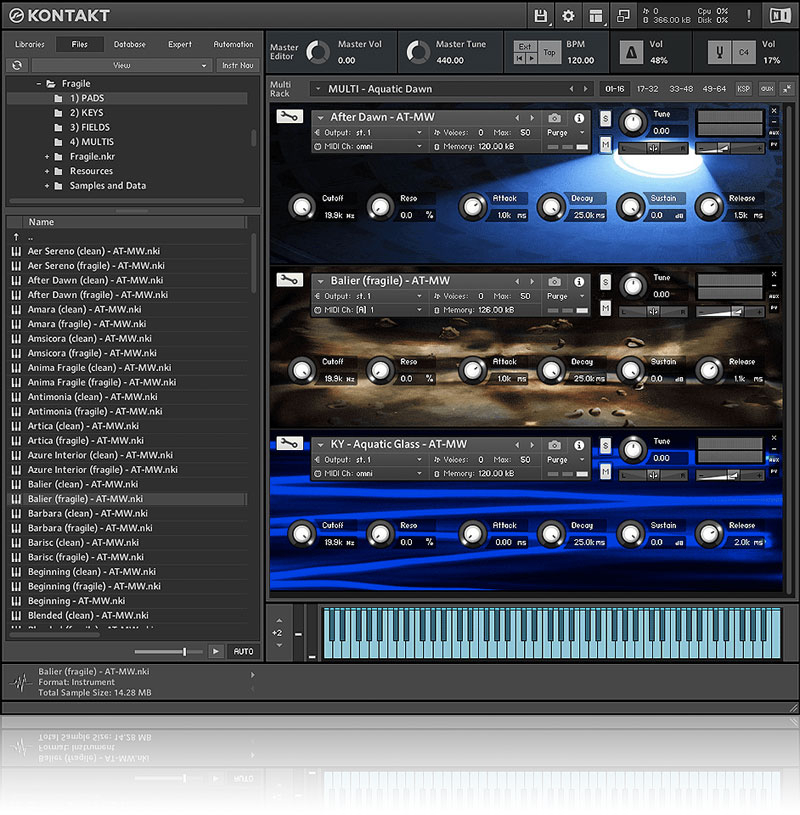Click the Tap tempo button

coord(549,53)
